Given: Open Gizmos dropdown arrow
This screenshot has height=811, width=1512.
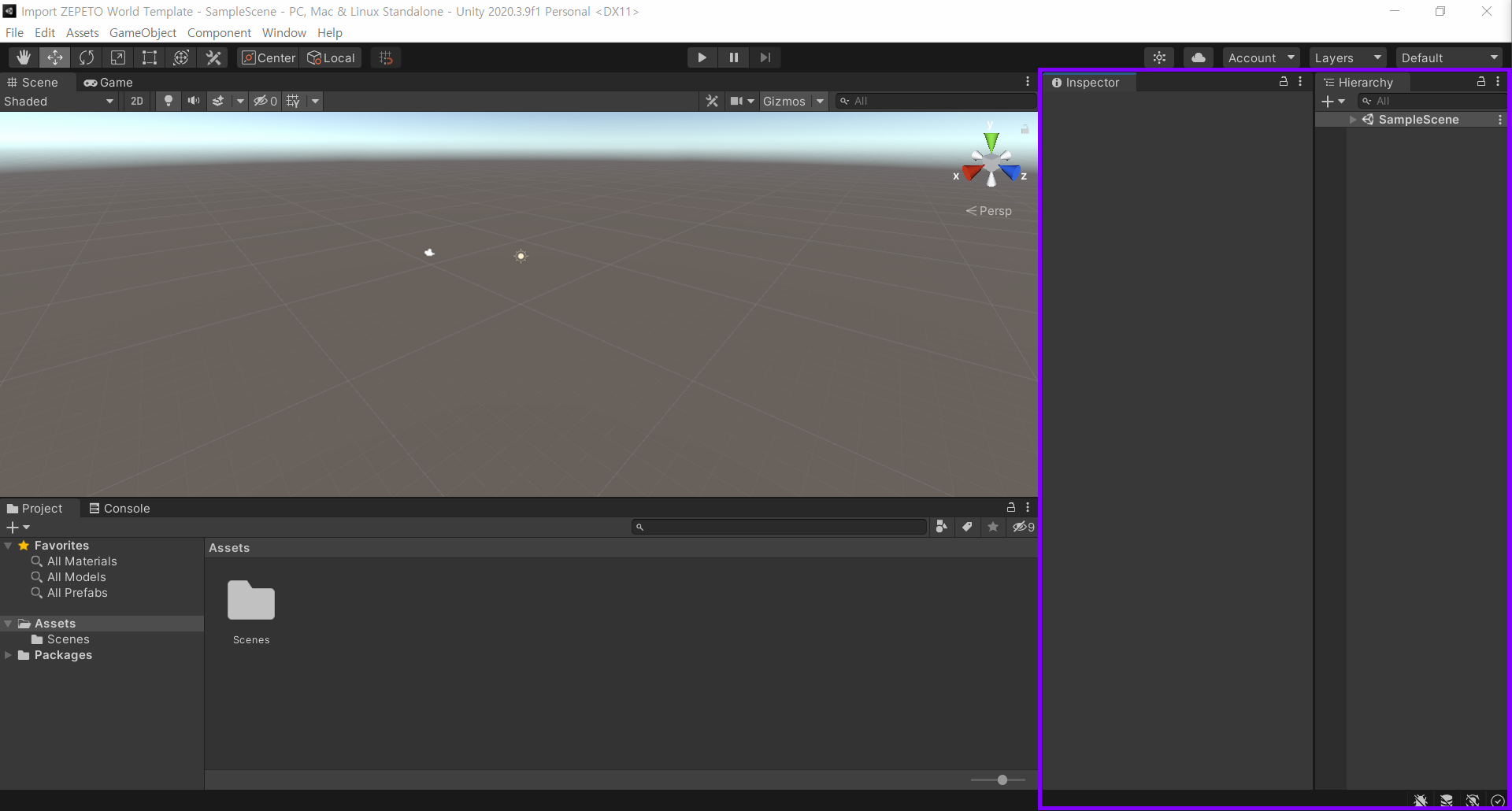Looking at the screenshot, I should click(820, 101).
